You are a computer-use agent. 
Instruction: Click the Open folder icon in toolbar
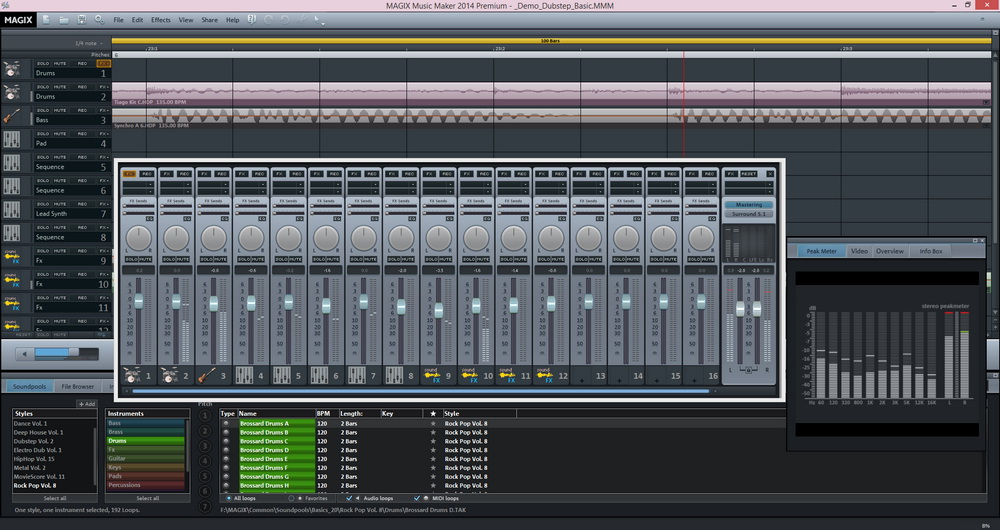[64, 20]
